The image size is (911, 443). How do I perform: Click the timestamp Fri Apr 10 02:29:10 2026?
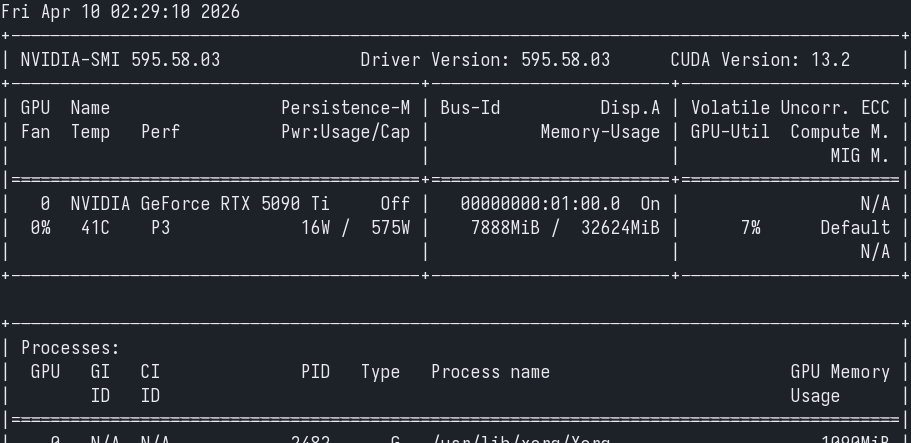[x=120, y=12]
